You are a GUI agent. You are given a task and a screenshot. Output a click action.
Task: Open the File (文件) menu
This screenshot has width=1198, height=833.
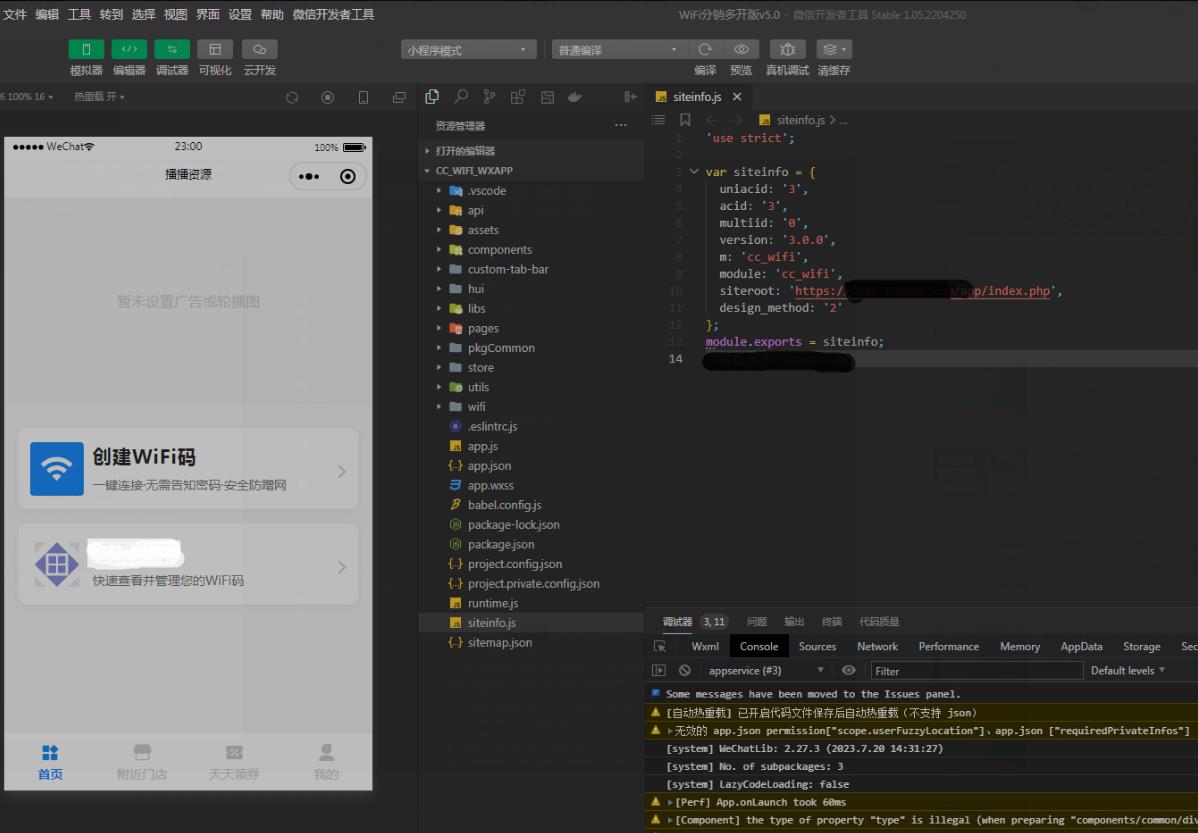(15, 15)
